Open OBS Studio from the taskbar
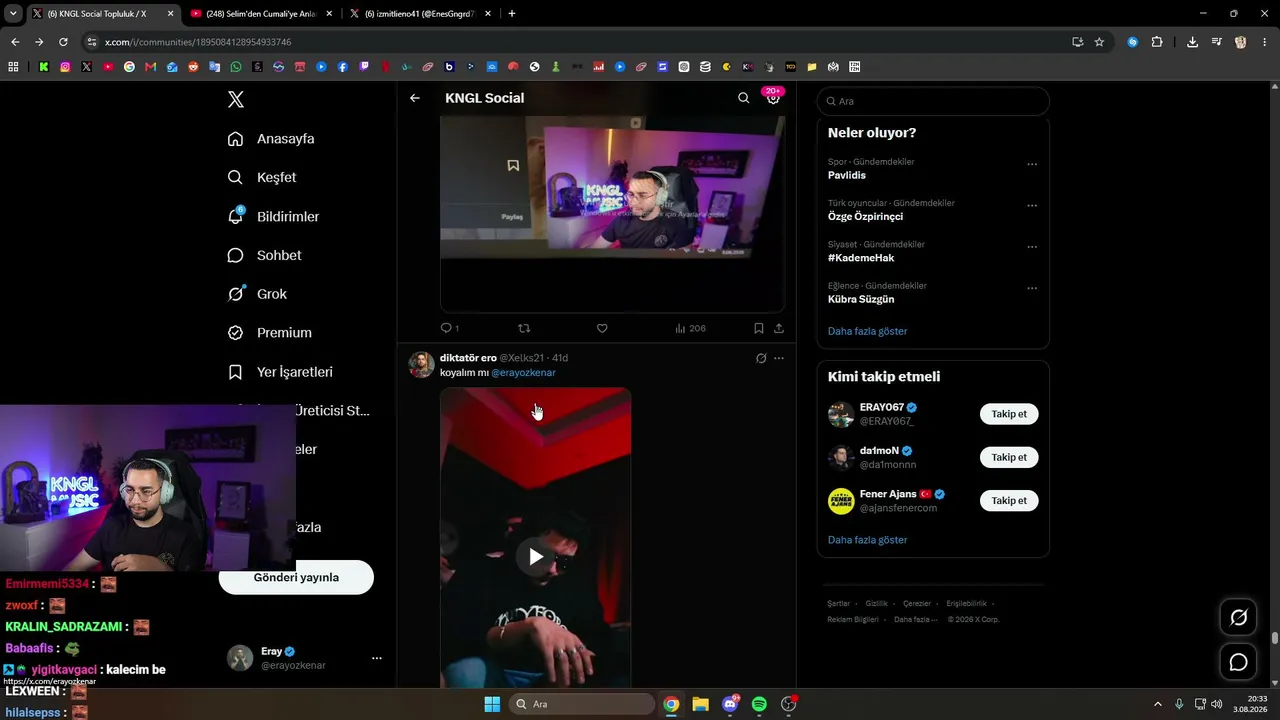This screenshot has width=1280, height=720. tap(789, 704)
